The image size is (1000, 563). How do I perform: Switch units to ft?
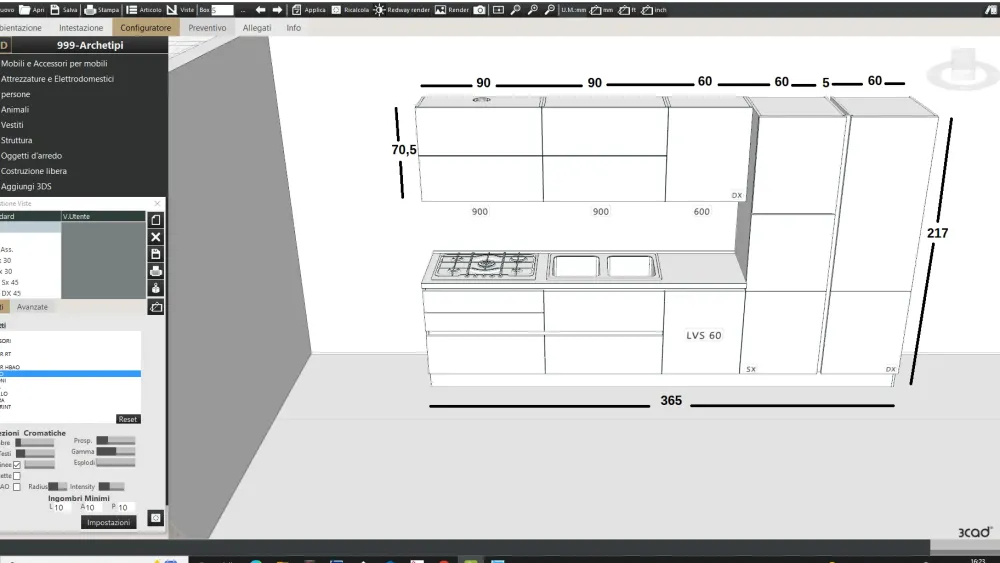pos(625,9)
